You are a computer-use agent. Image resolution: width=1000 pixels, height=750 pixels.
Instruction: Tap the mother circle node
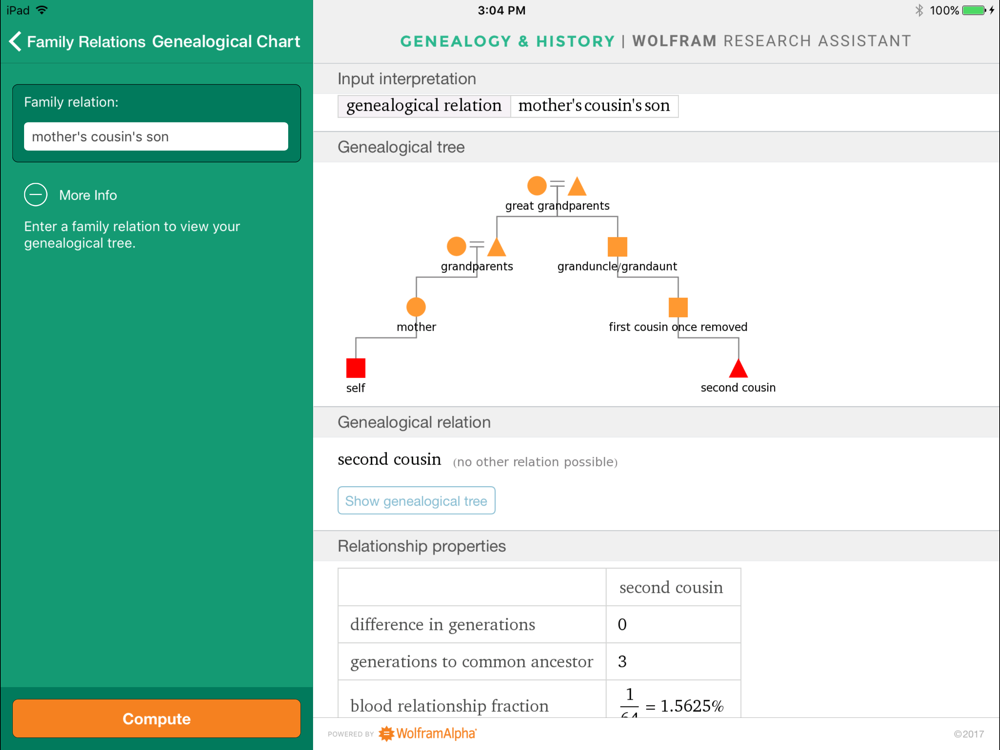point(416,307)
